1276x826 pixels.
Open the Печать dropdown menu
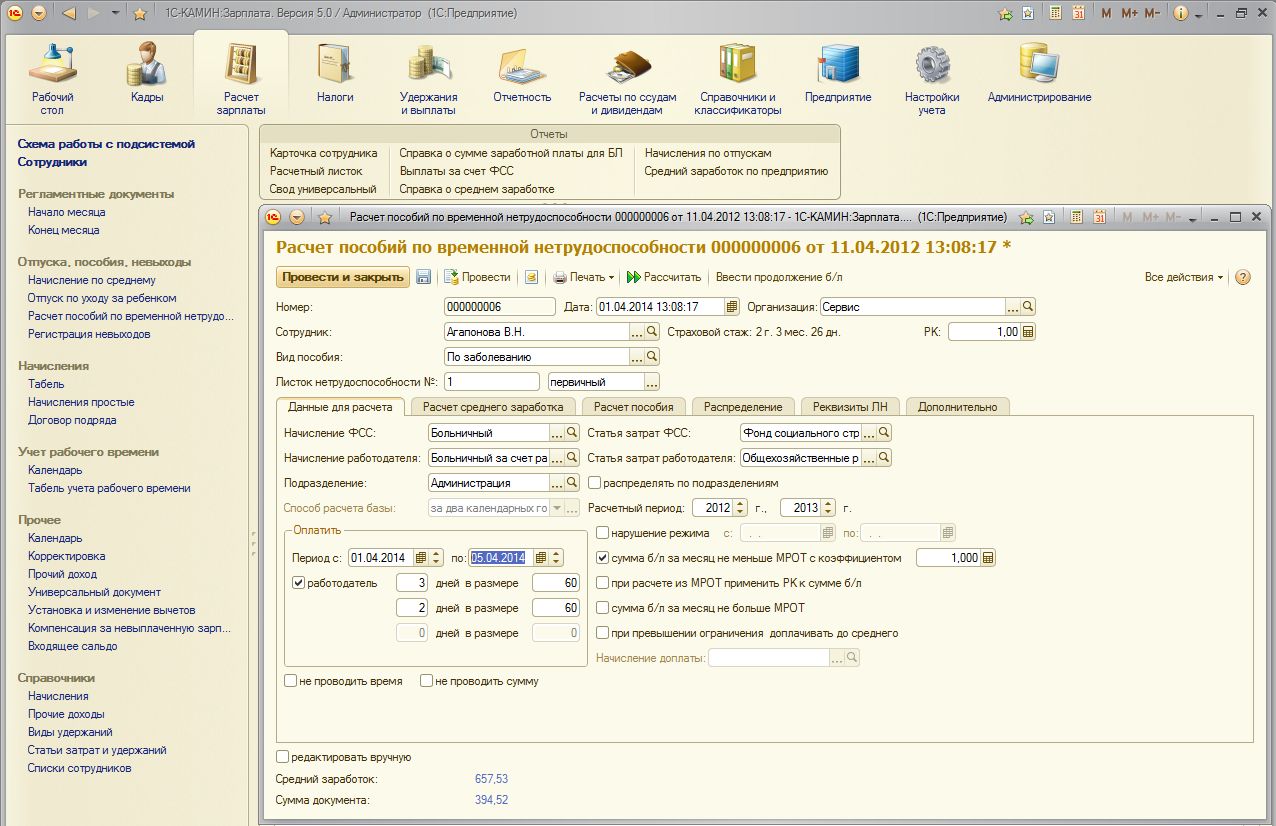pyautogui.click(x=585, y=277)
